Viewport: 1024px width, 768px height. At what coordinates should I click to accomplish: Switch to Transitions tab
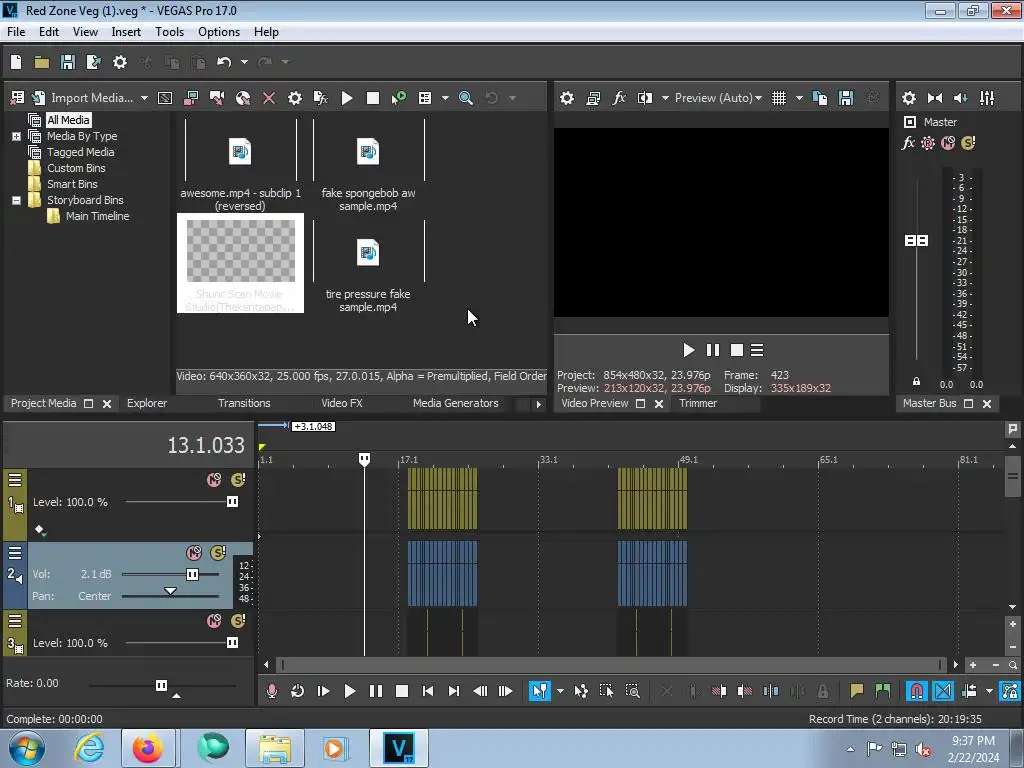coord(244,404)
